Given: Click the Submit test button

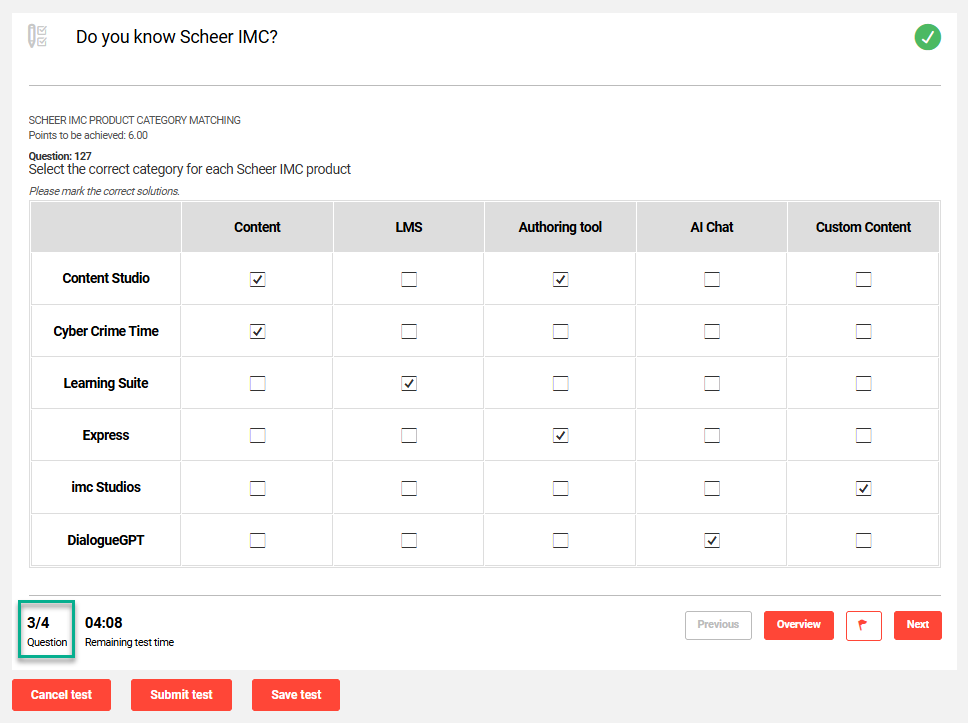Looking at the screenshot, I should (182, 695).
